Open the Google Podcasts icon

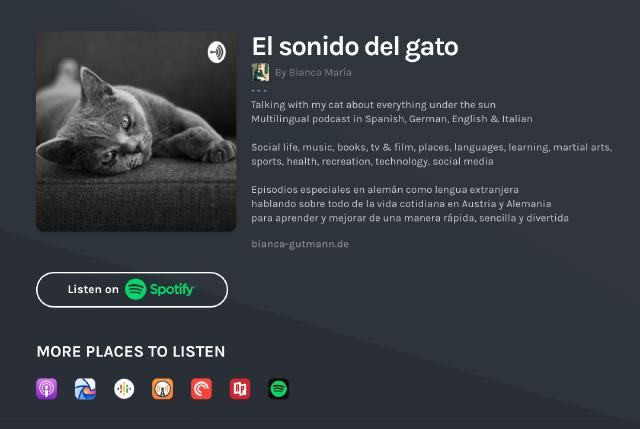124,389
